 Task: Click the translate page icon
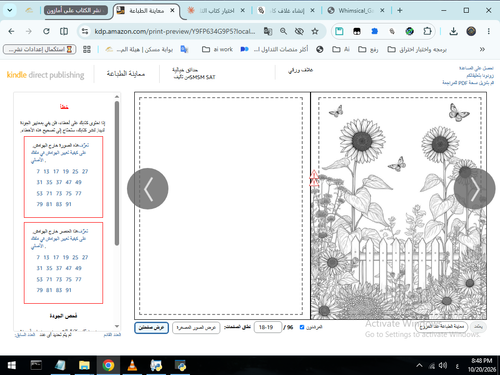268,31
